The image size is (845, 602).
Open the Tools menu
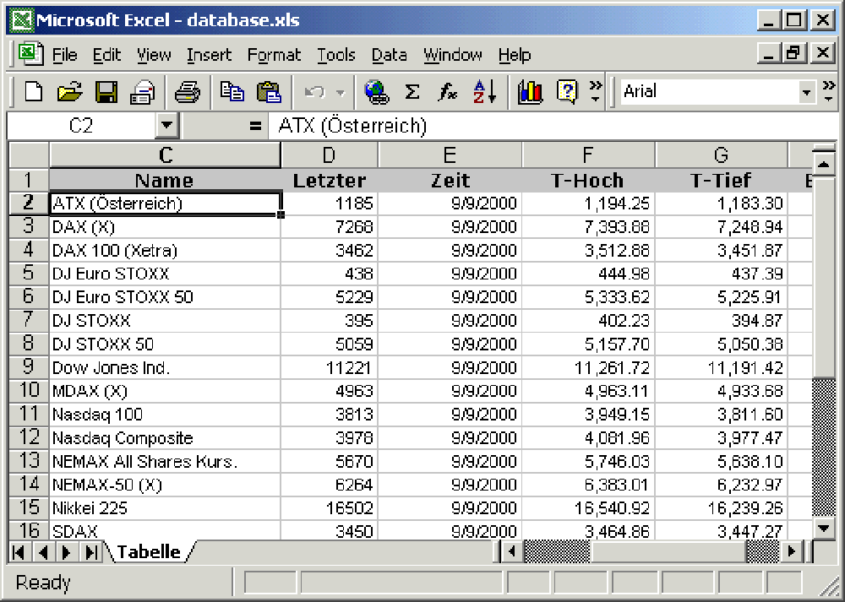pyautogui.click(x=336, y=55)
